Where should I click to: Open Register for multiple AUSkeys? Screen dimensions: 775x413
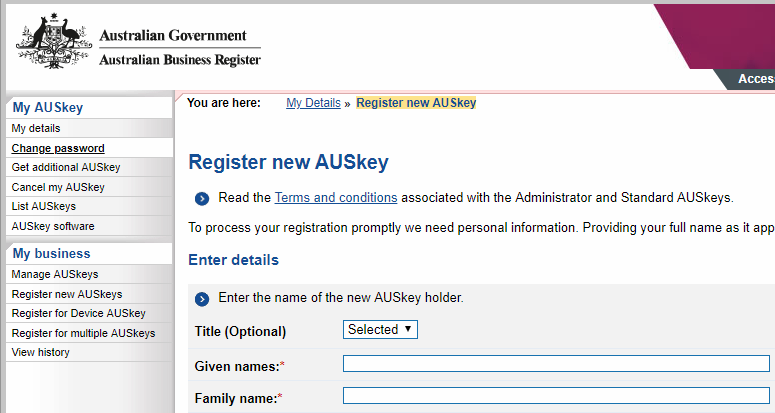[83, 333]
